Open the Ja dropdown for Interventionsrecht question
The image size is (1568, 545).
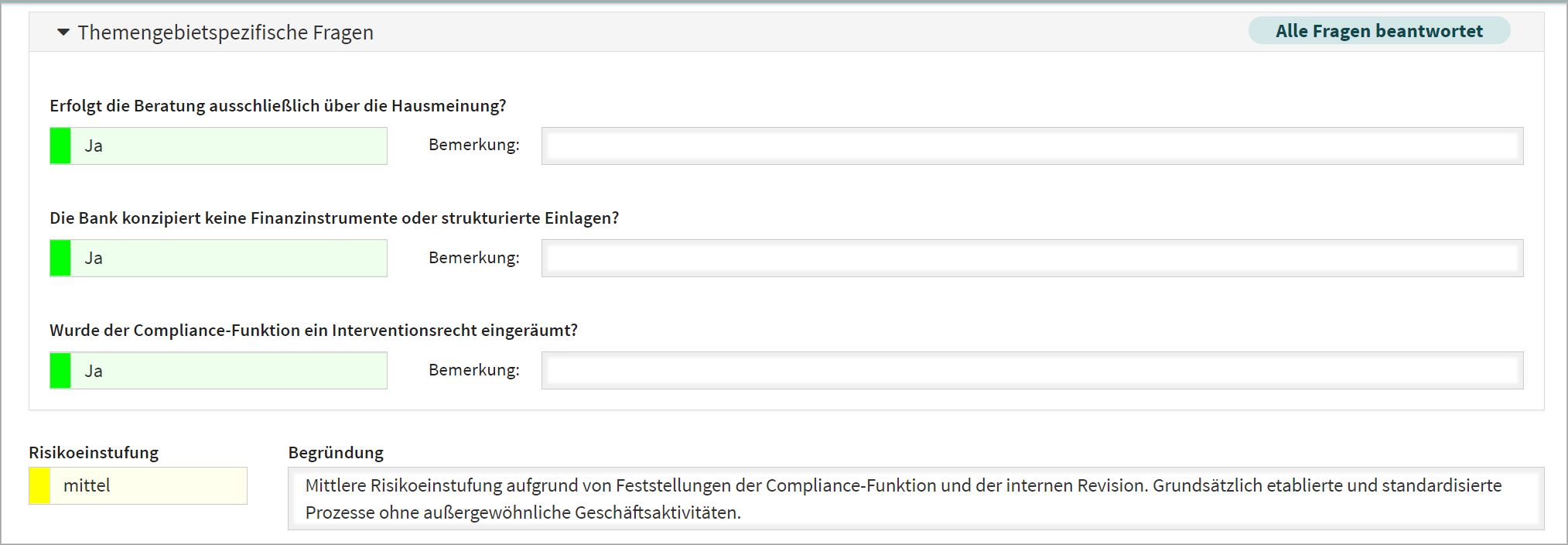[x=228, y=371]
